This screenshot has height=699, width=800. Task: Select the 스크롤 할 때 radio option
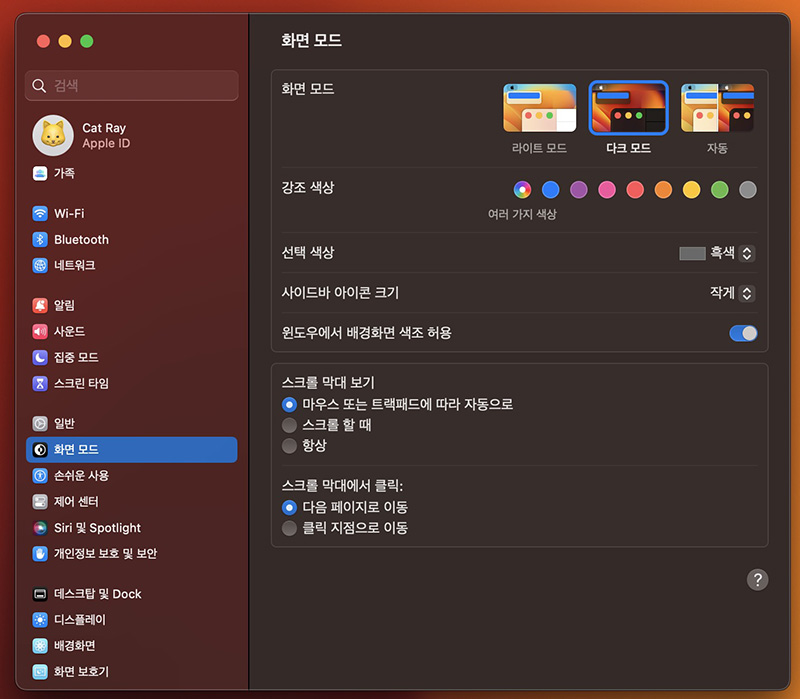[x=289, y=425]
